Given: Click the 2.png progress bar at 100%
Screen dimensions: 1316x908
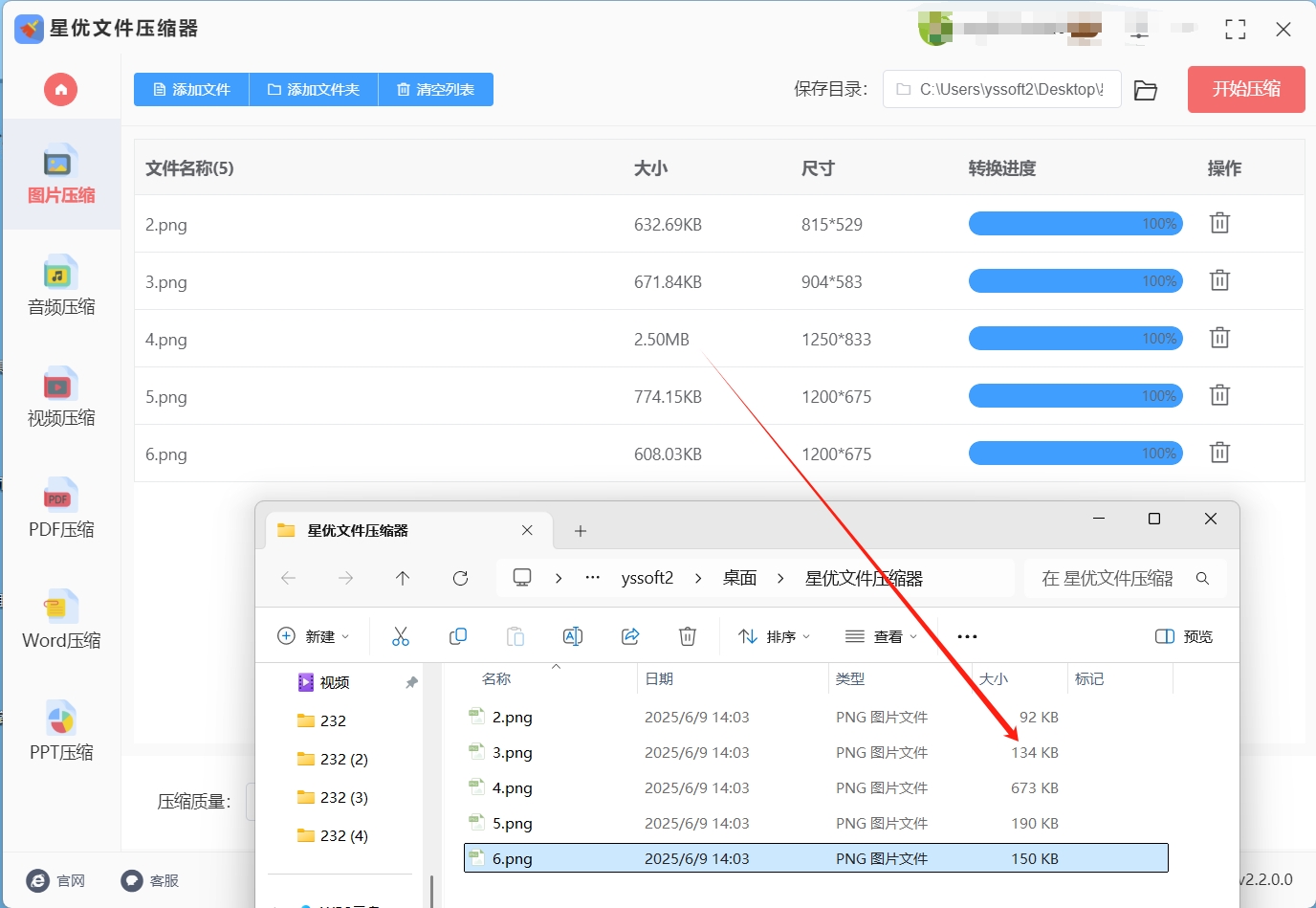Looking at the screenshot, I should (x=1076, y=224).
